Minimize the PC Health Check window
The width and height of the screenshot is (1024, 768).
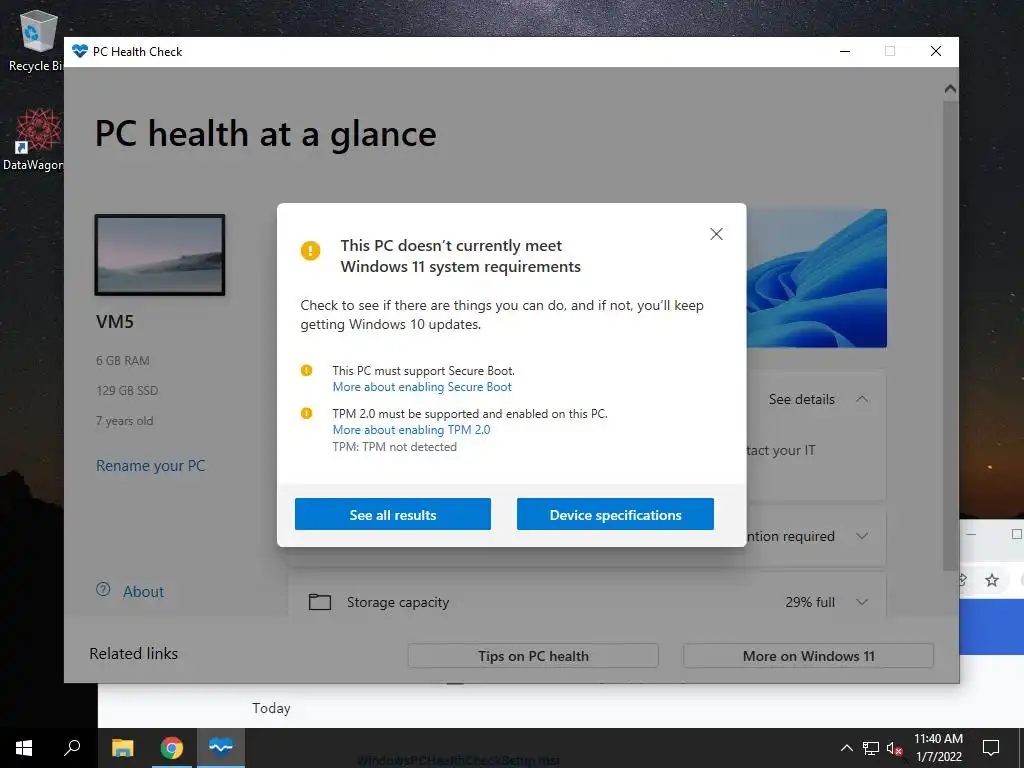click(845, 51)
